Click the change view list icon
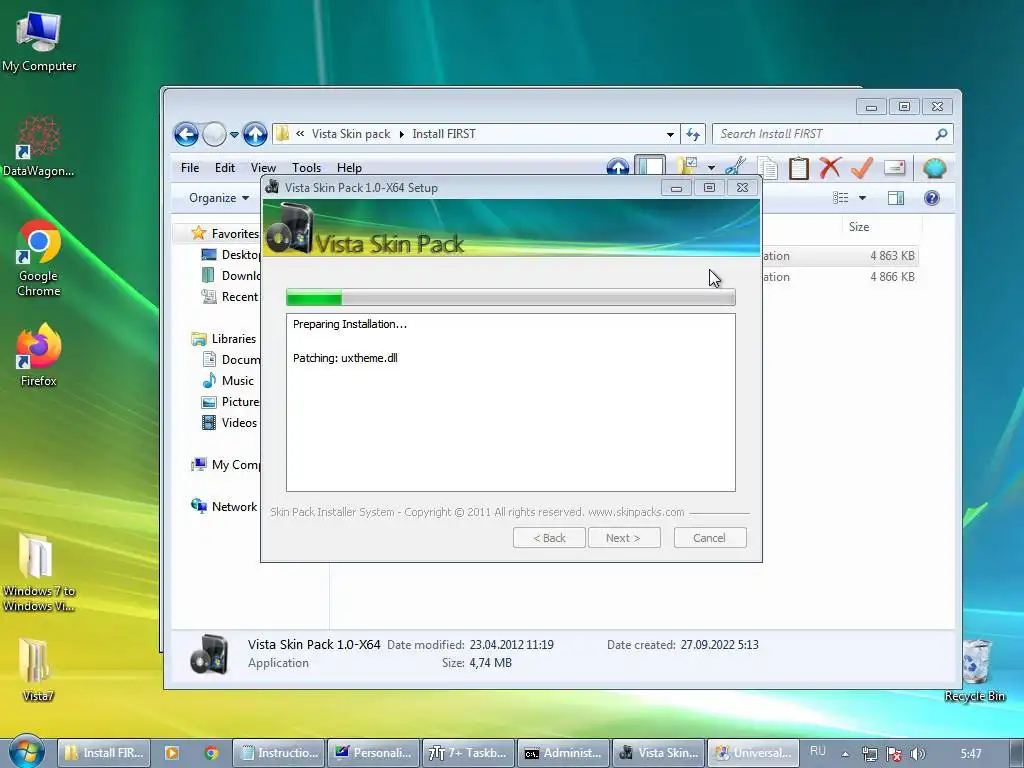 [x=840, y=198]
